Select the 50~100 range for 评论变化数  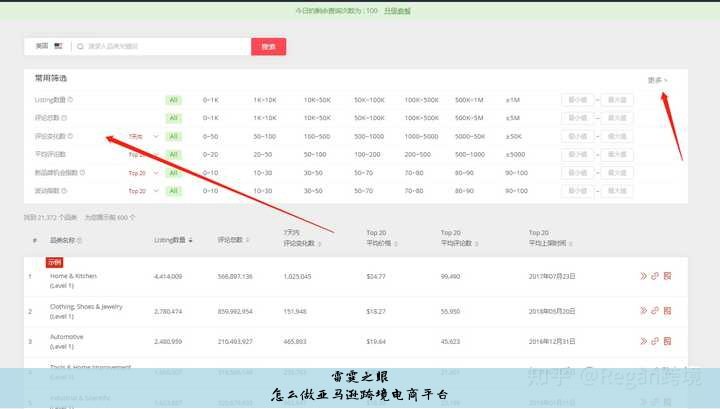point(265,136)
